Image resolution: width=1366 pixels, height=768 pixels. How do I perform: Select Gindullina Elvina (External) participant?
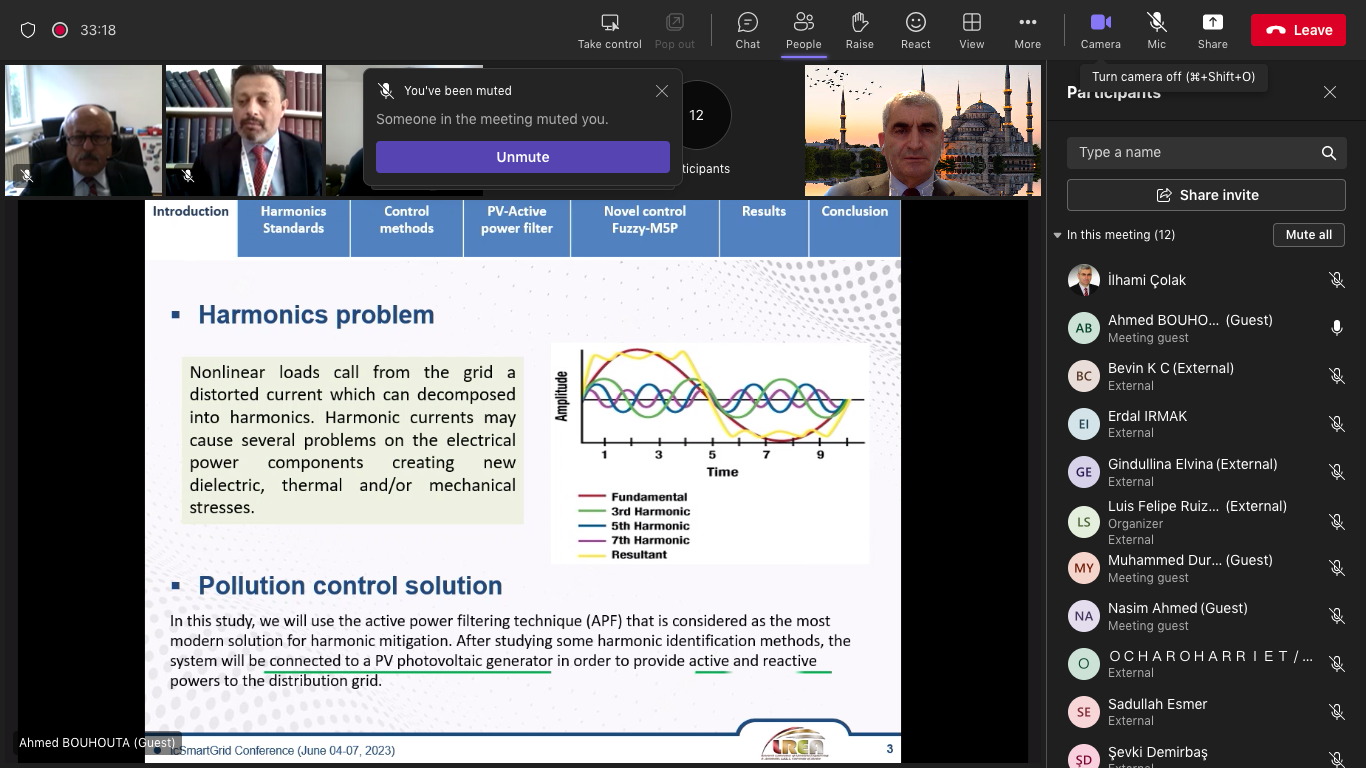tap(1206, 472)
